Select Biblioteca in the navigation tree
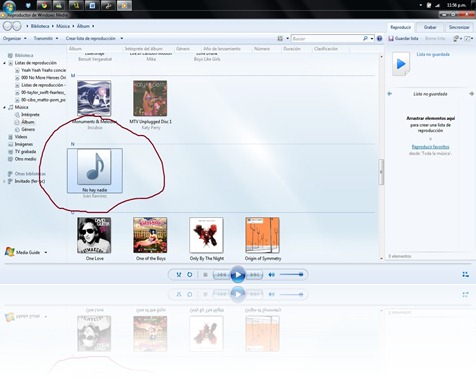 [21, 55]
